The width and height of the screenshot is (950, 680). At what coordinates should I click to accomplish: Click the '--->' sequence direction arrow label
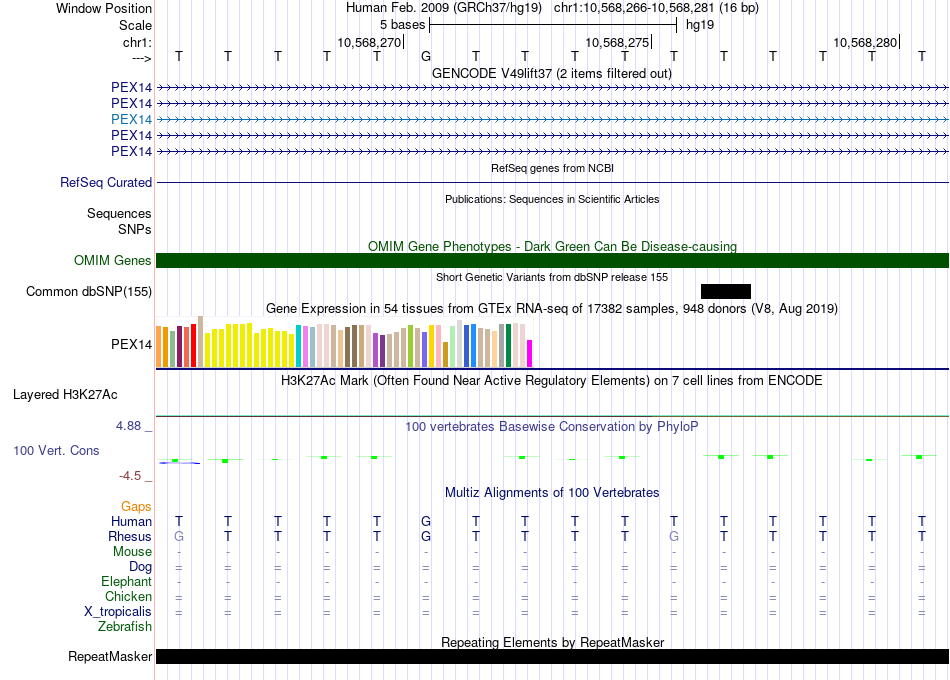click(x=142, y=58)
